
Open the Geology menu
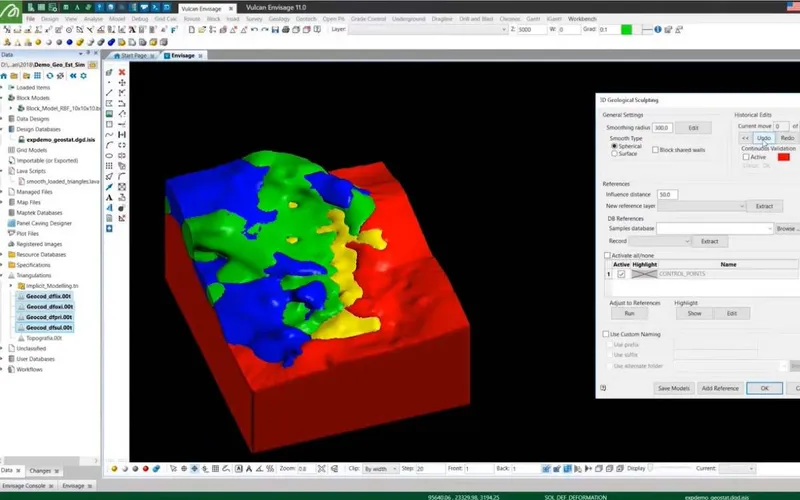pos(279,19)
